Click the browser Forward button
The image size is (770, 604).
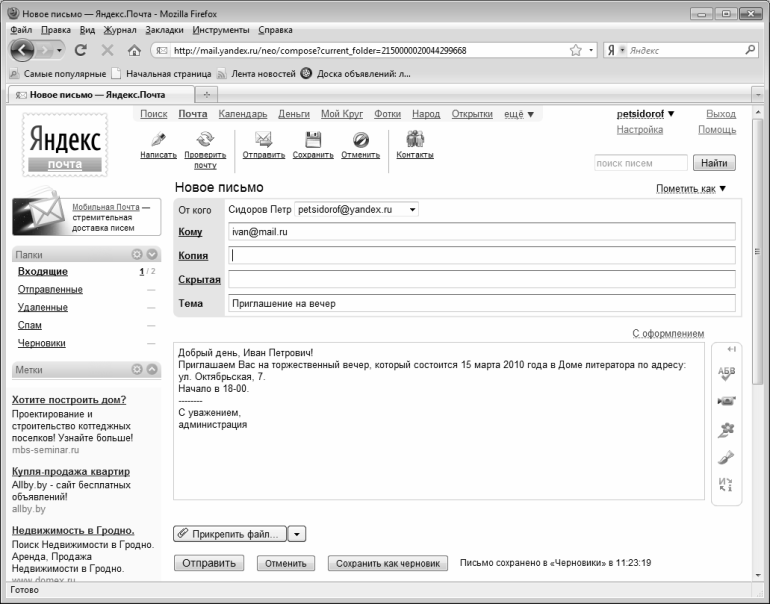pos(45,50)
